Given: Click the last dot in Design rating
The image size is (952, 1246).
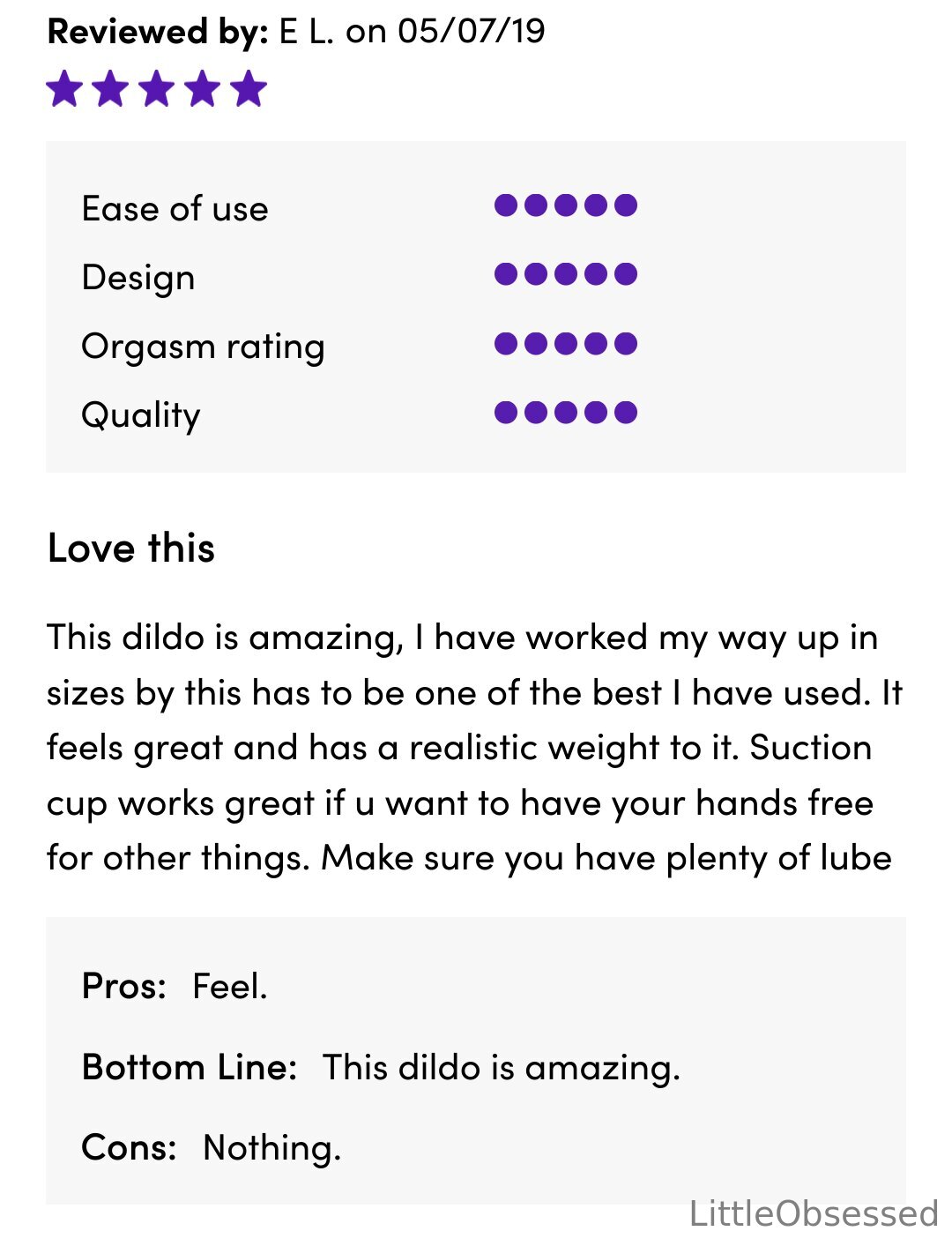Looking at the screenshot, I should (626, 274).
